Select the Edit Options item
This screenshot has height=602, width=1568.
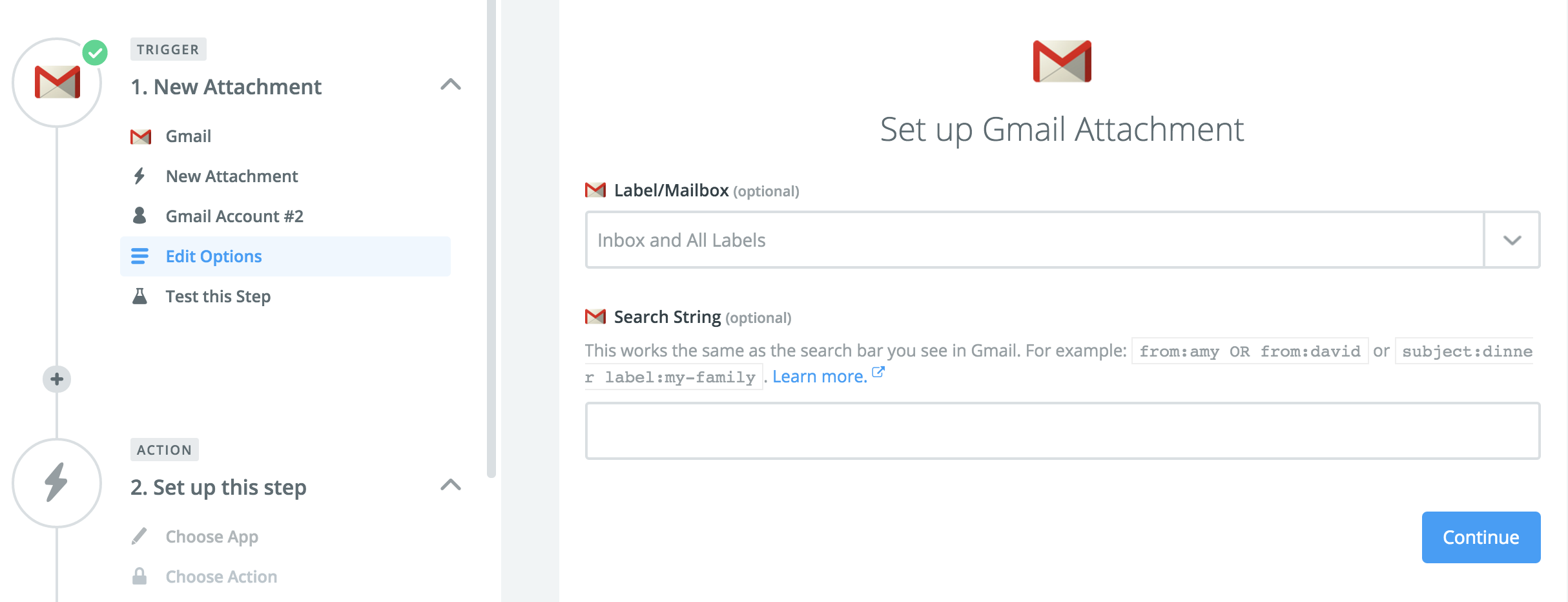285,256
